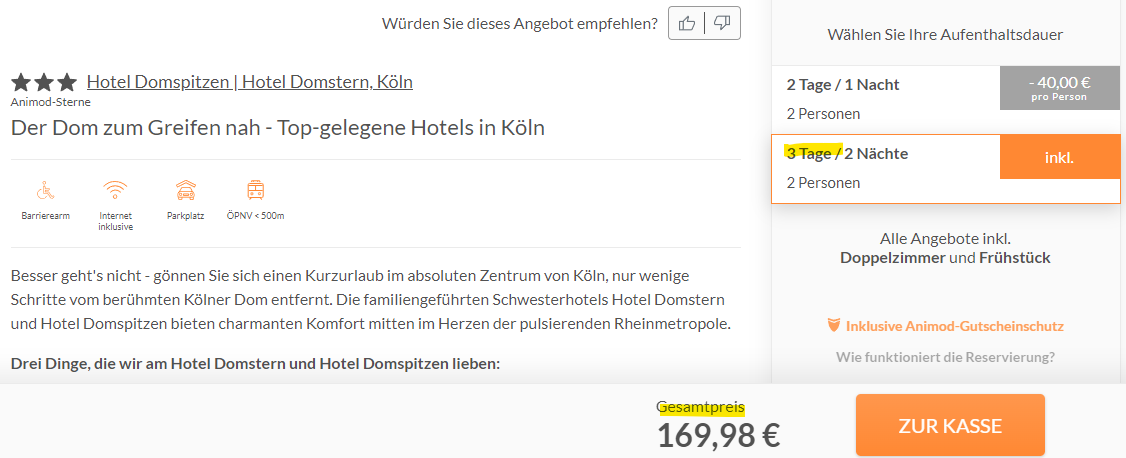The width and height of the screenshot is (1126, 458).
Task: Click Inklusive Animod-Gutscheinschutz link
Action: (x=954, y=327)
